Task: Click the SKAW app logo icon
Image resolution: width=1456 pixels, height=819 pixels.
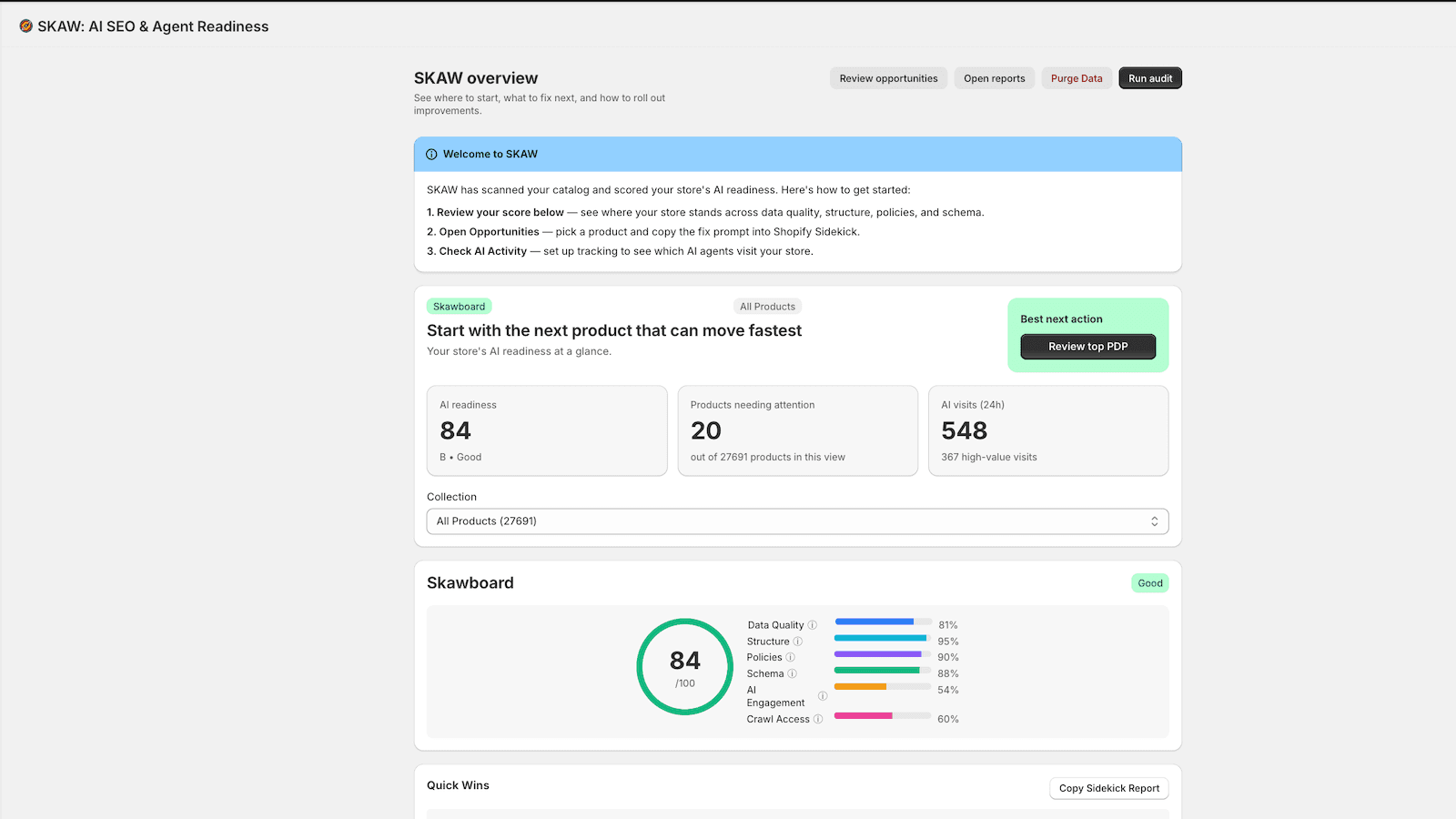Action: [25, 26]
